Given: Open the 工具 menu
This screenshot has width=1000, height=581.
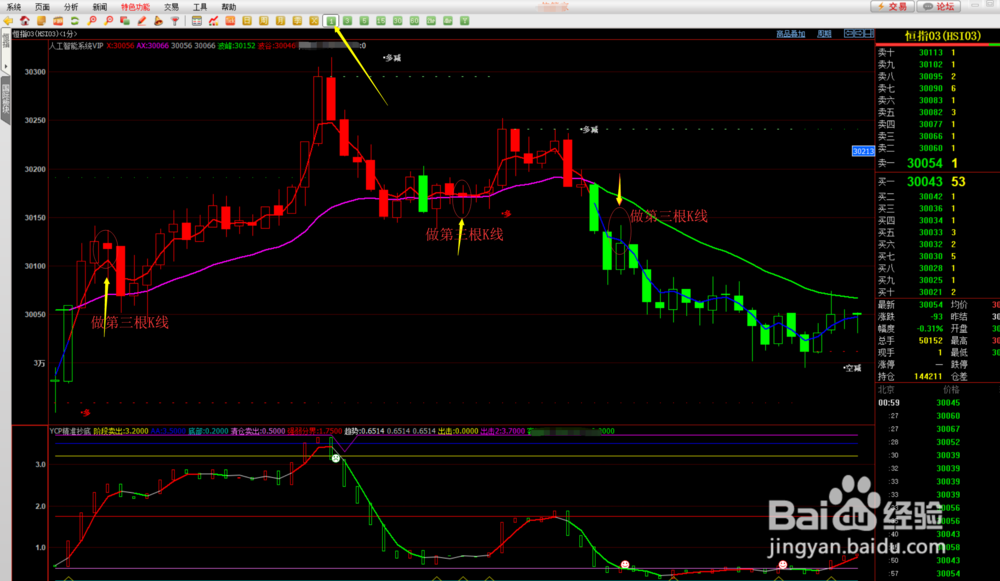Looking at the screenshot, I should point(200,7).
